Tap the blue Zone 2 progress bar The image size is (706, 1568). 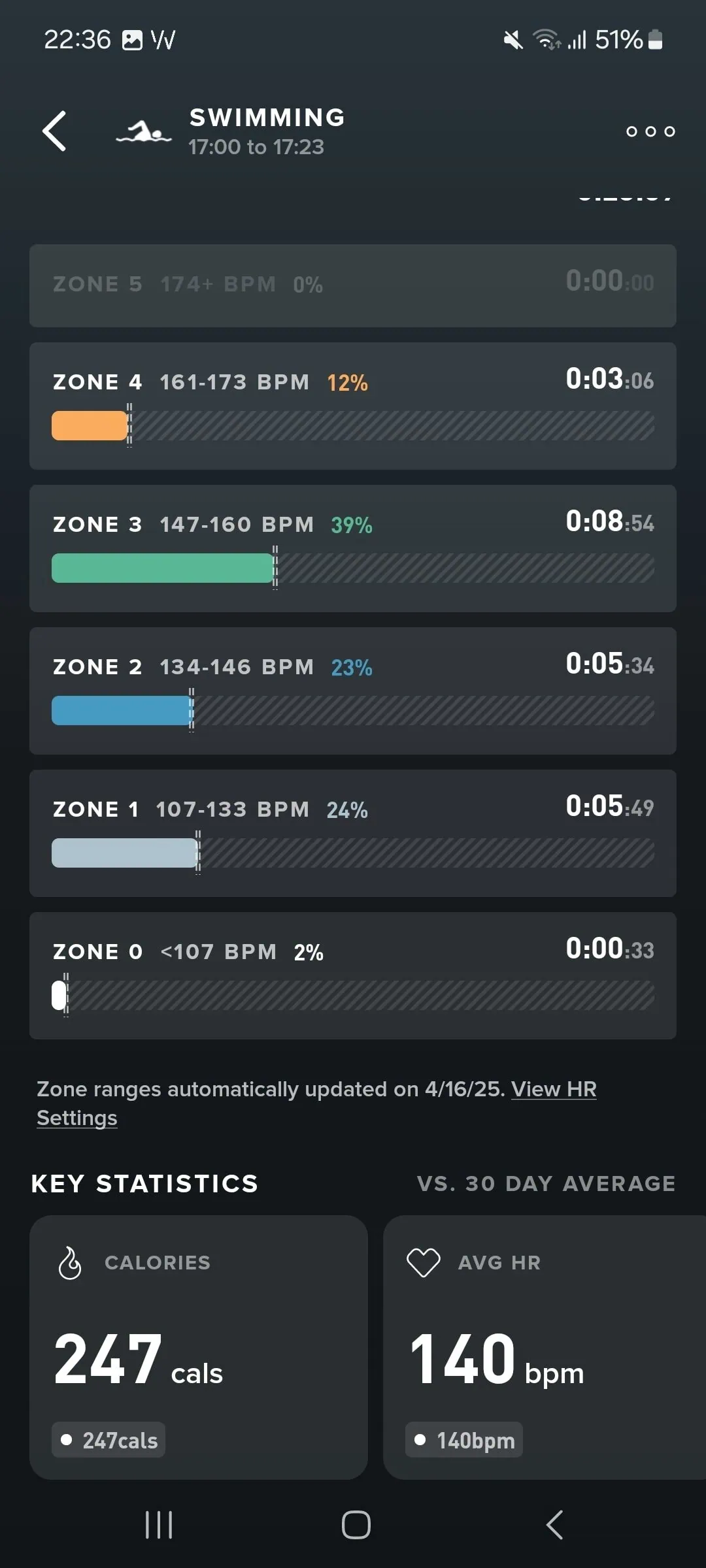click(x=121, y=710)
